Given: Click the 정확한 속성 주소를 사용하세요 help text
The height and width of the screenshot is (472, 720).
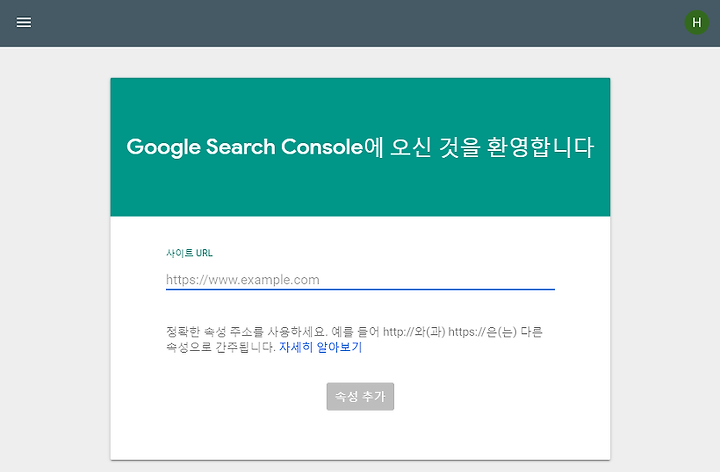Looking at the screenshot, I should [x=354, y=339].
